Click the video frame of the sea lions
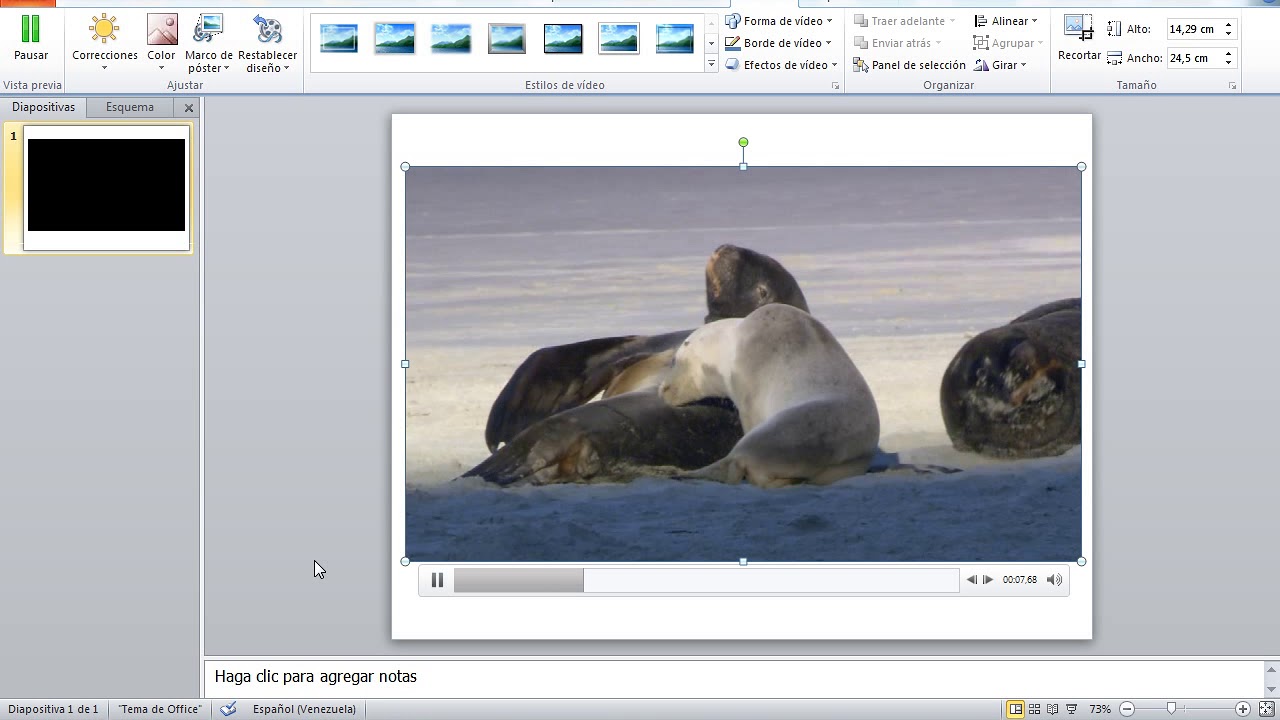The height and width of the screenshot is (720, 1280). [x=743, y=364]
